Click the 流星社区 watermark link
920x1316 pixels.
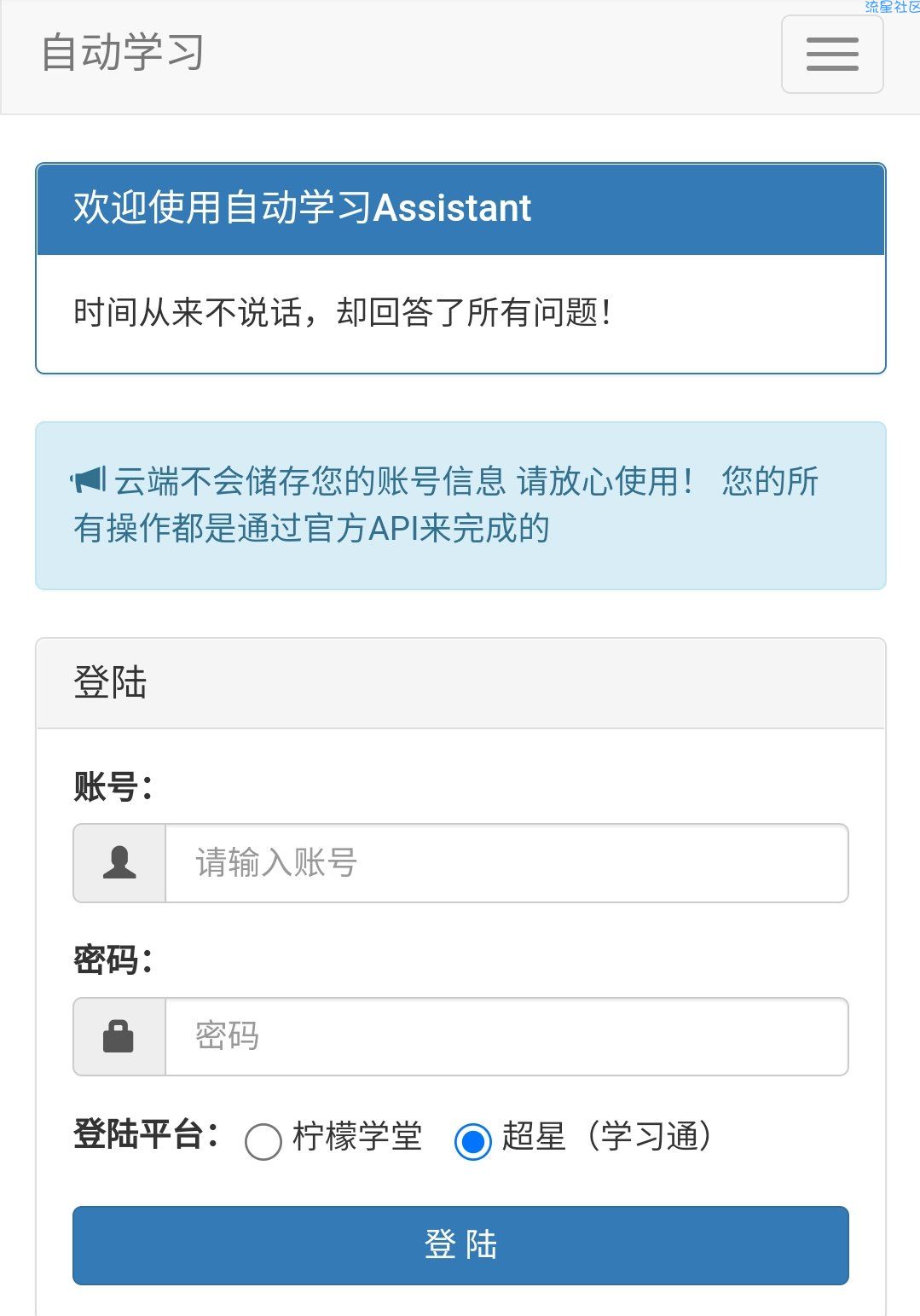[x=892, y=7]
